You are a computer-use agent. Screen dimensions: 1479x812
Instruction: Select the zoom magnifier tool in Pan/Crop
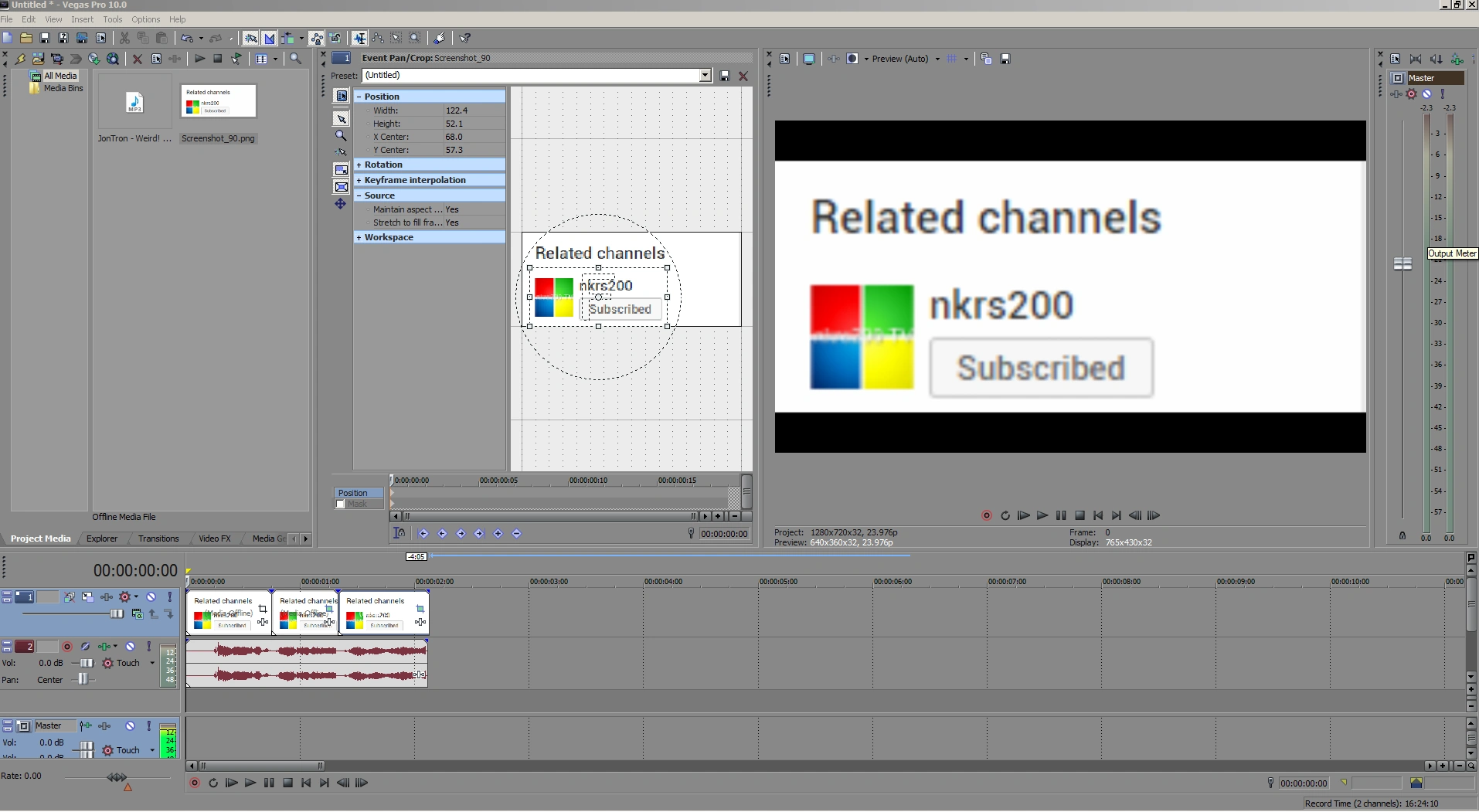coord(341,135)
